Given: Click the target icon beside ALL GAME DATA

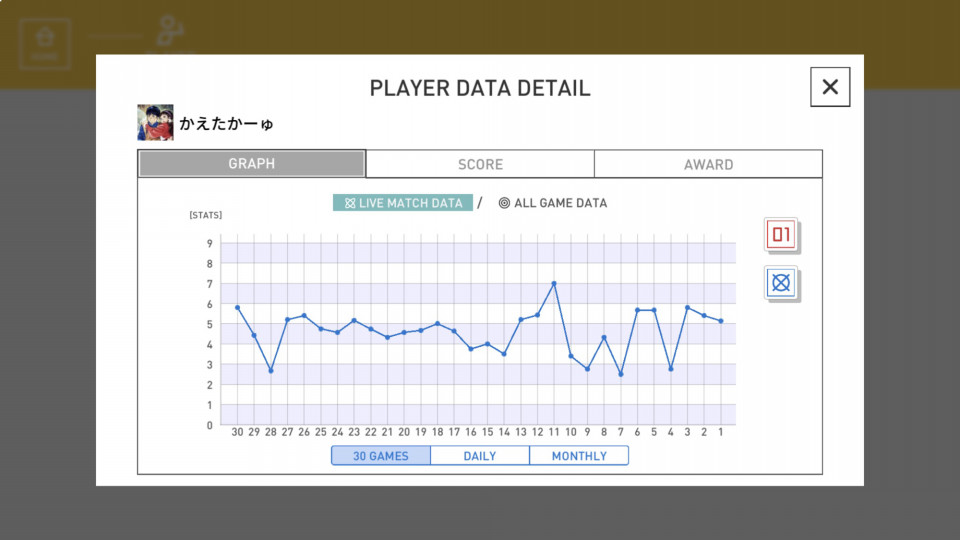Looking at the screenshot, I should point(504,203).
